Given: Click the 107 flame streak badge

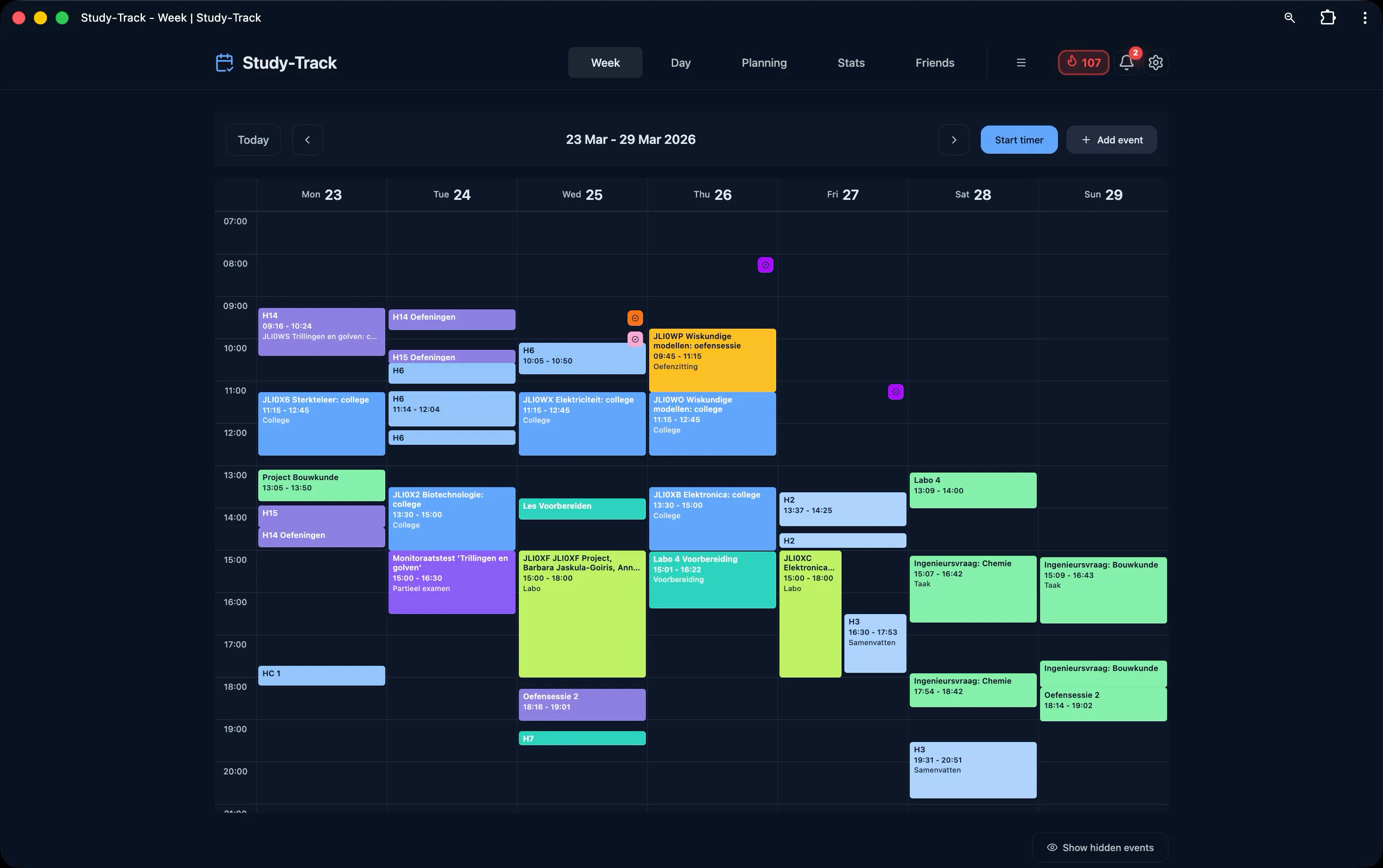Looking at the screenshot, I should [1083, 63].
